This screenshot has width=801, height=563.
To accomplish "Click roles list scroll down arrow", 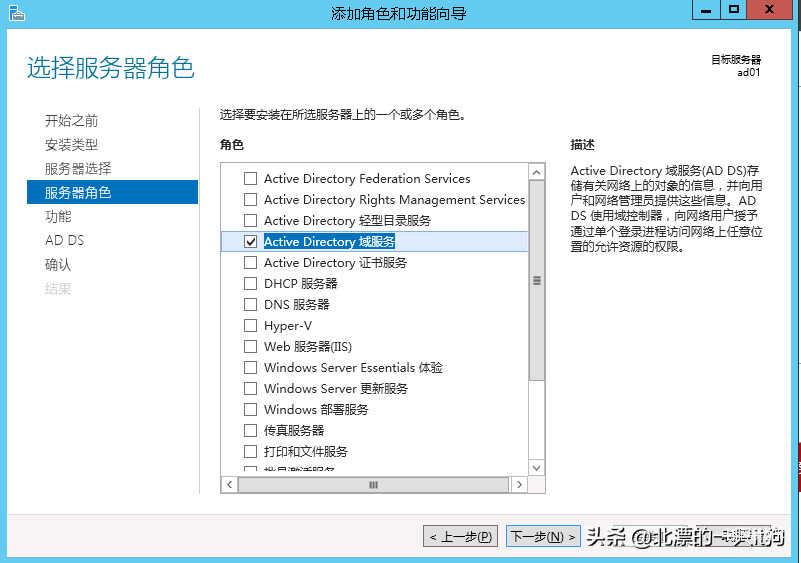I will point(536,467).
